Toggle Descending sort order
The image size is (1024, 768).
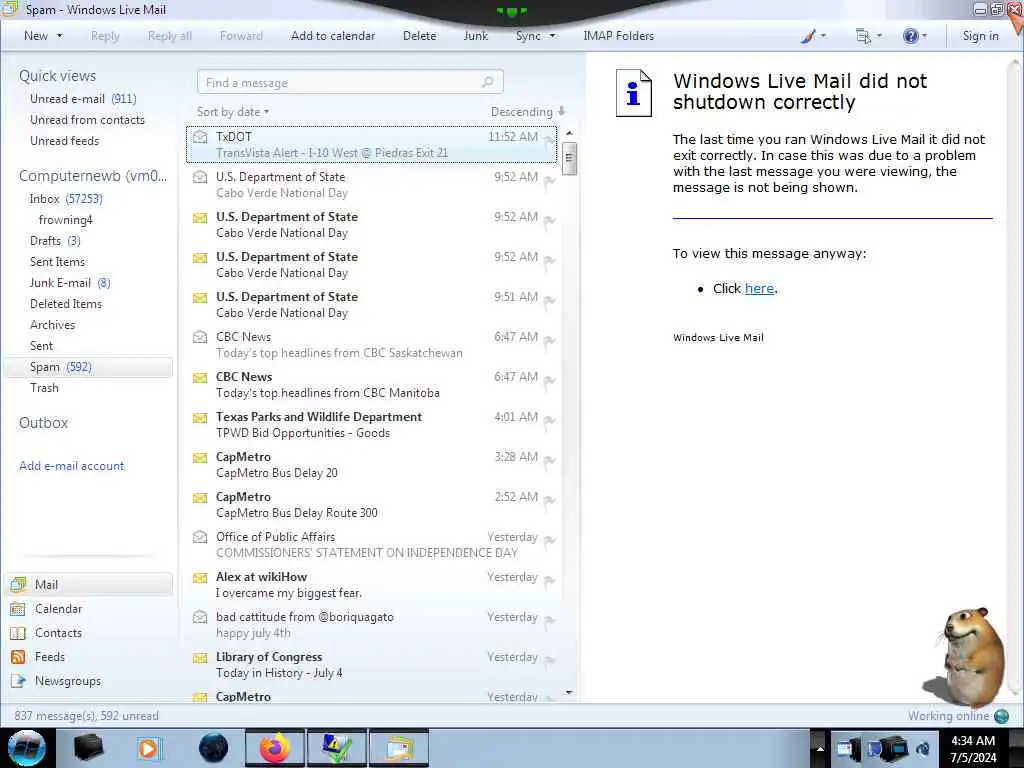(x=528, y=112)
